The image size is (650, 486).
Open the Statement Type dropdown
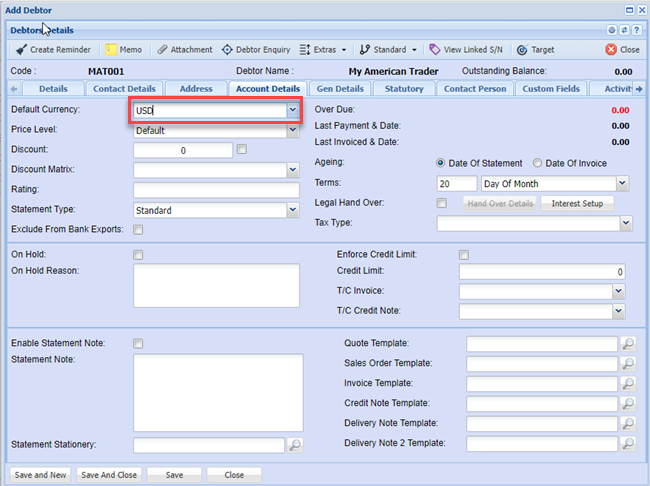pos(292,210)
